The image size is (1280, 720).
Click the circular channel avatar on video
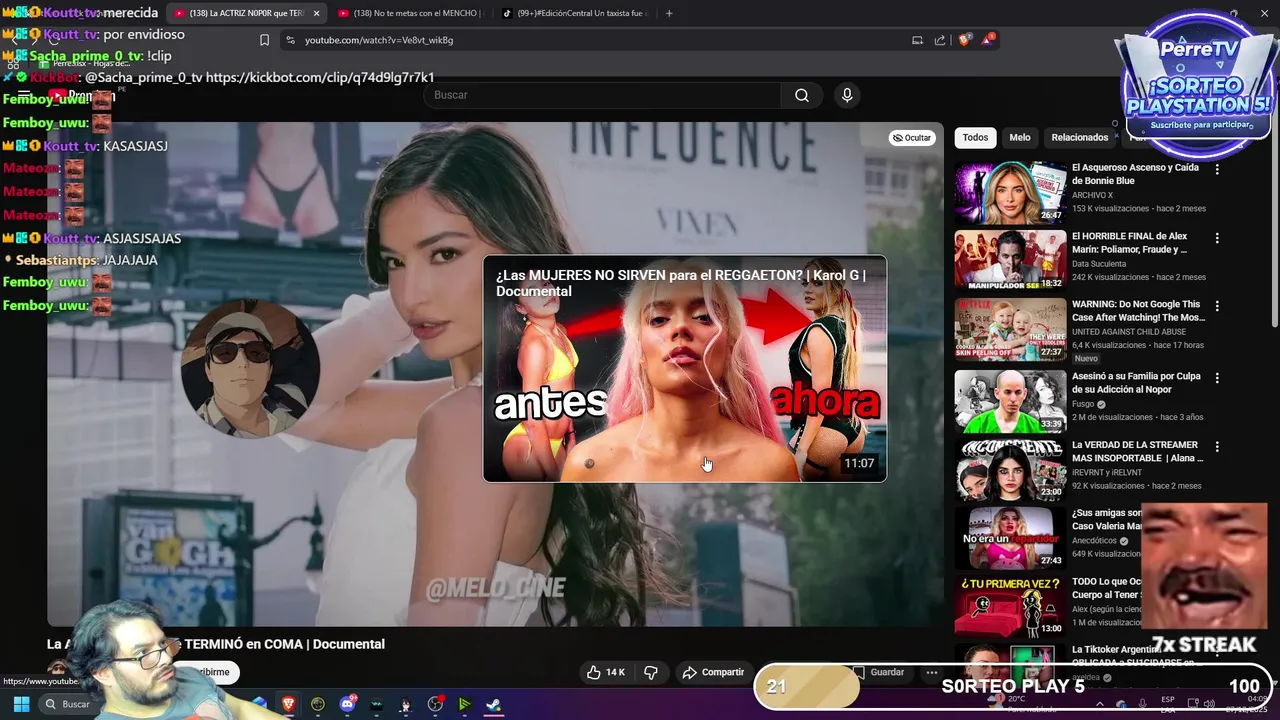pos(250,368)
